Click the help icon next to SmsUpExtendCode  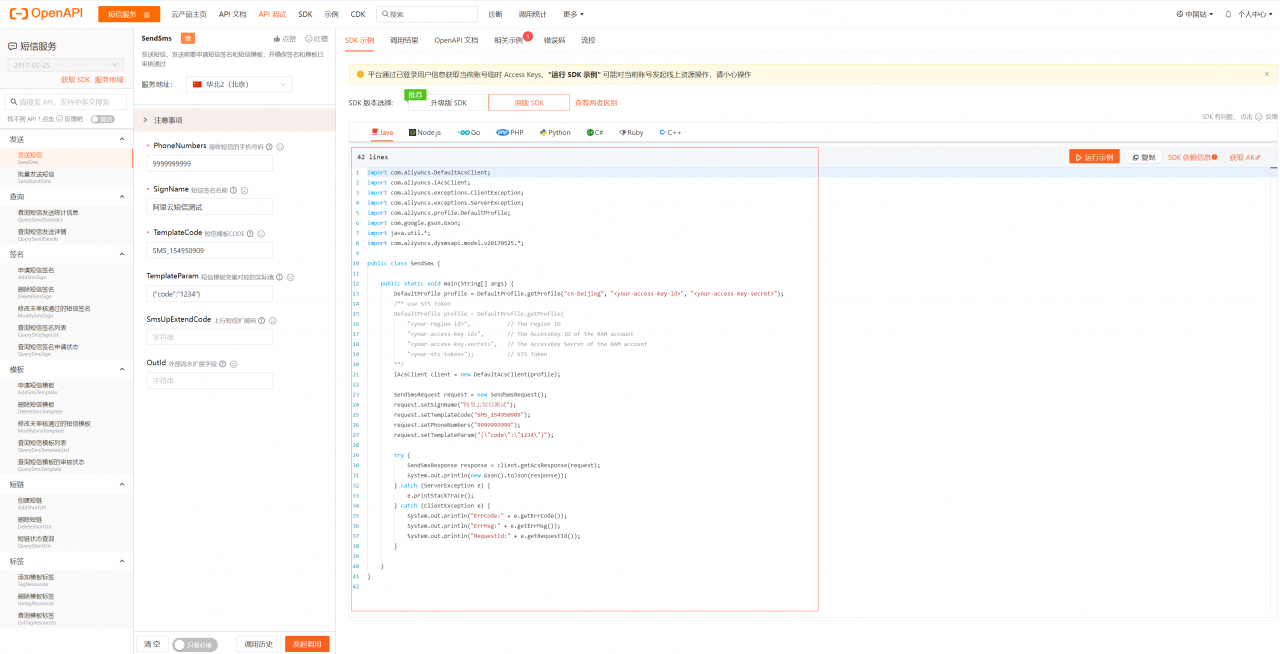pos(260,320)
